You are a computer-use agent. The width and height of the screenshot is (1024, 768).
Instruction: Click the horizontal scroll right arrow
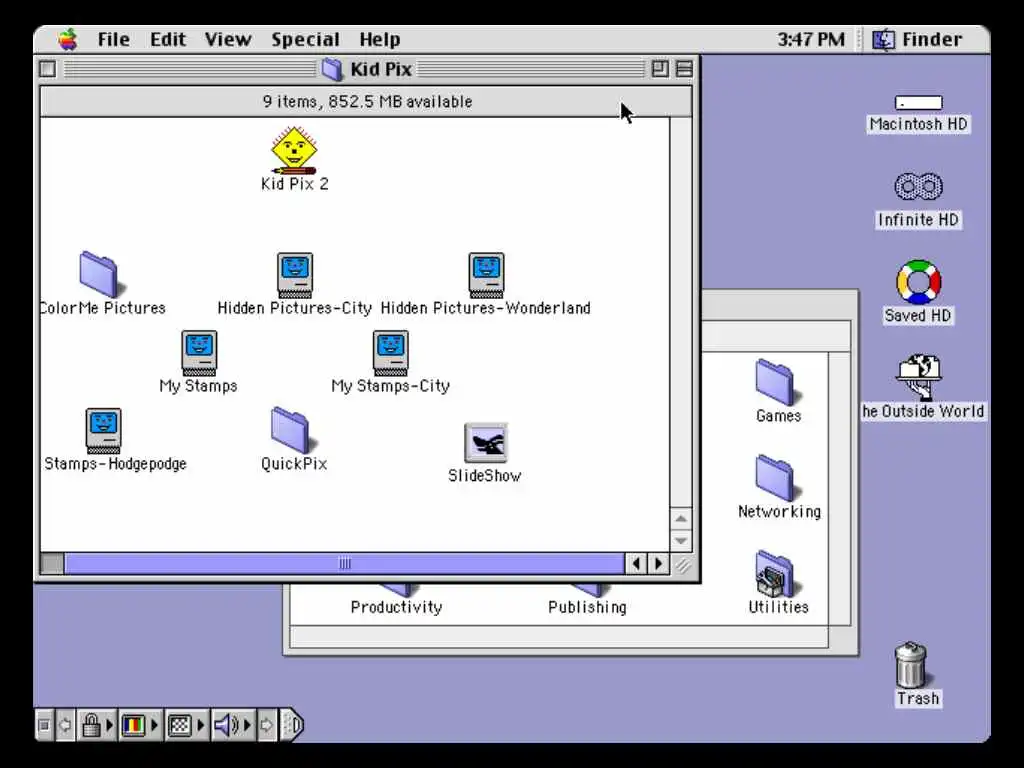[658, 563]
